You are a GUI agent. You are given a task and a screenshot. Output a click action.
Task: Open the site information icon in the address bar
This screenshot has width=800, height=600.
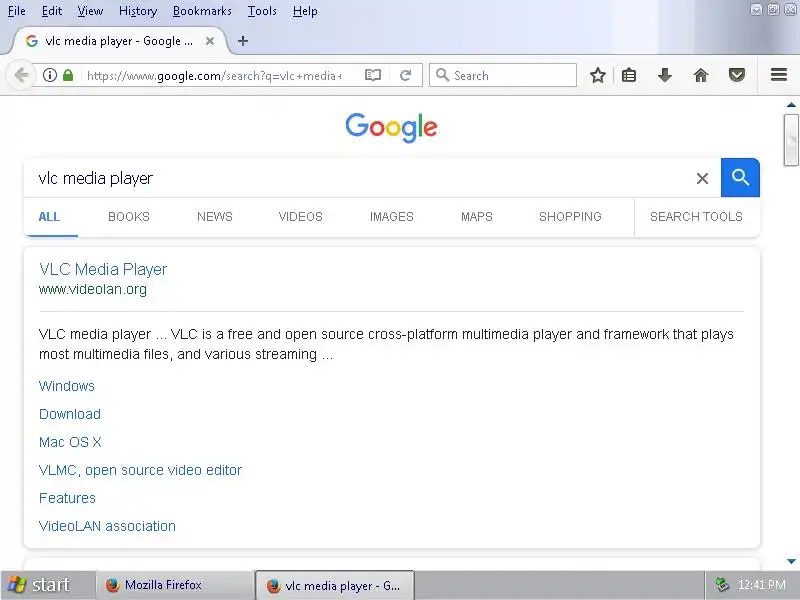[x=49, y=76]
